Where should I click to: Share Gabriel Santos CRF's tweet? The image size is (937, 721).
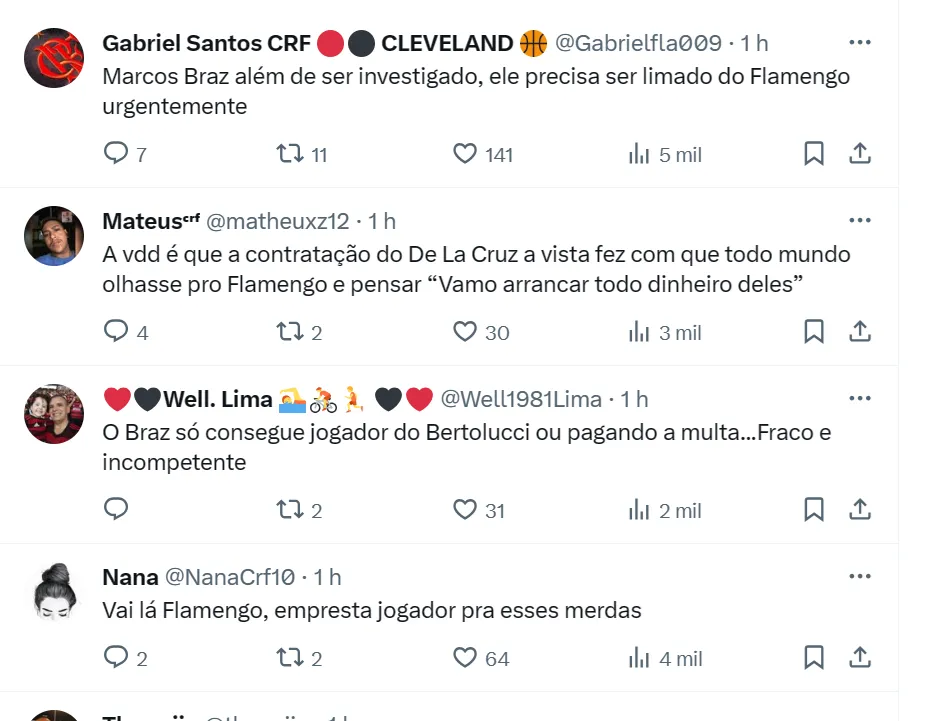[859, 153]
